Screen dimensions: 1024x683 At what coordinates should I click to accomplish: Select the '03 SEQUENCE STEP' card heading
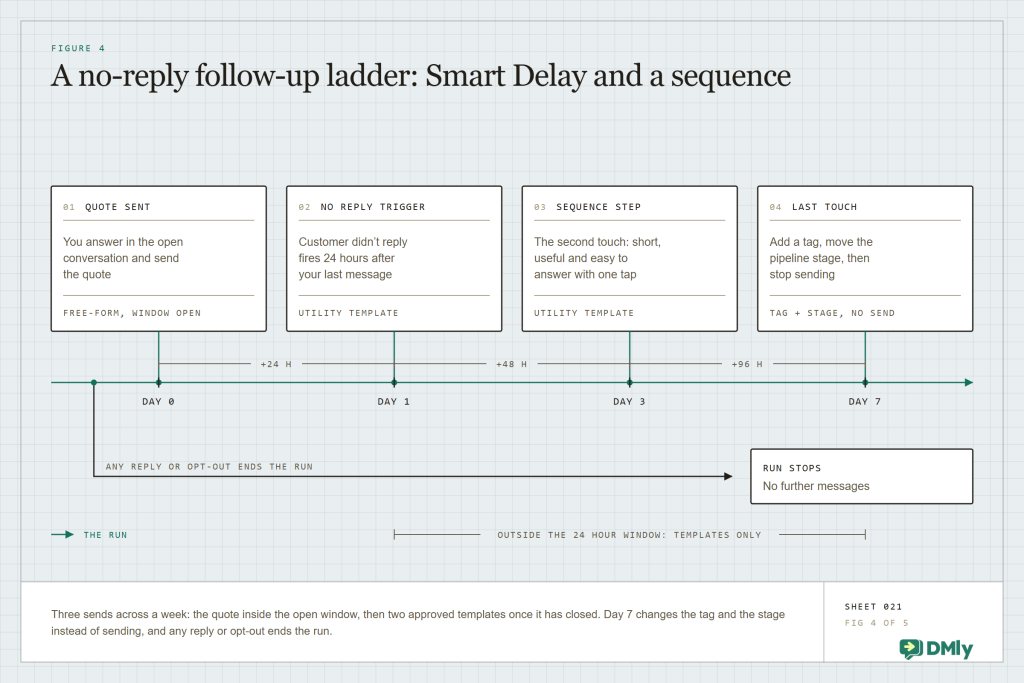[x=588, y=207]
